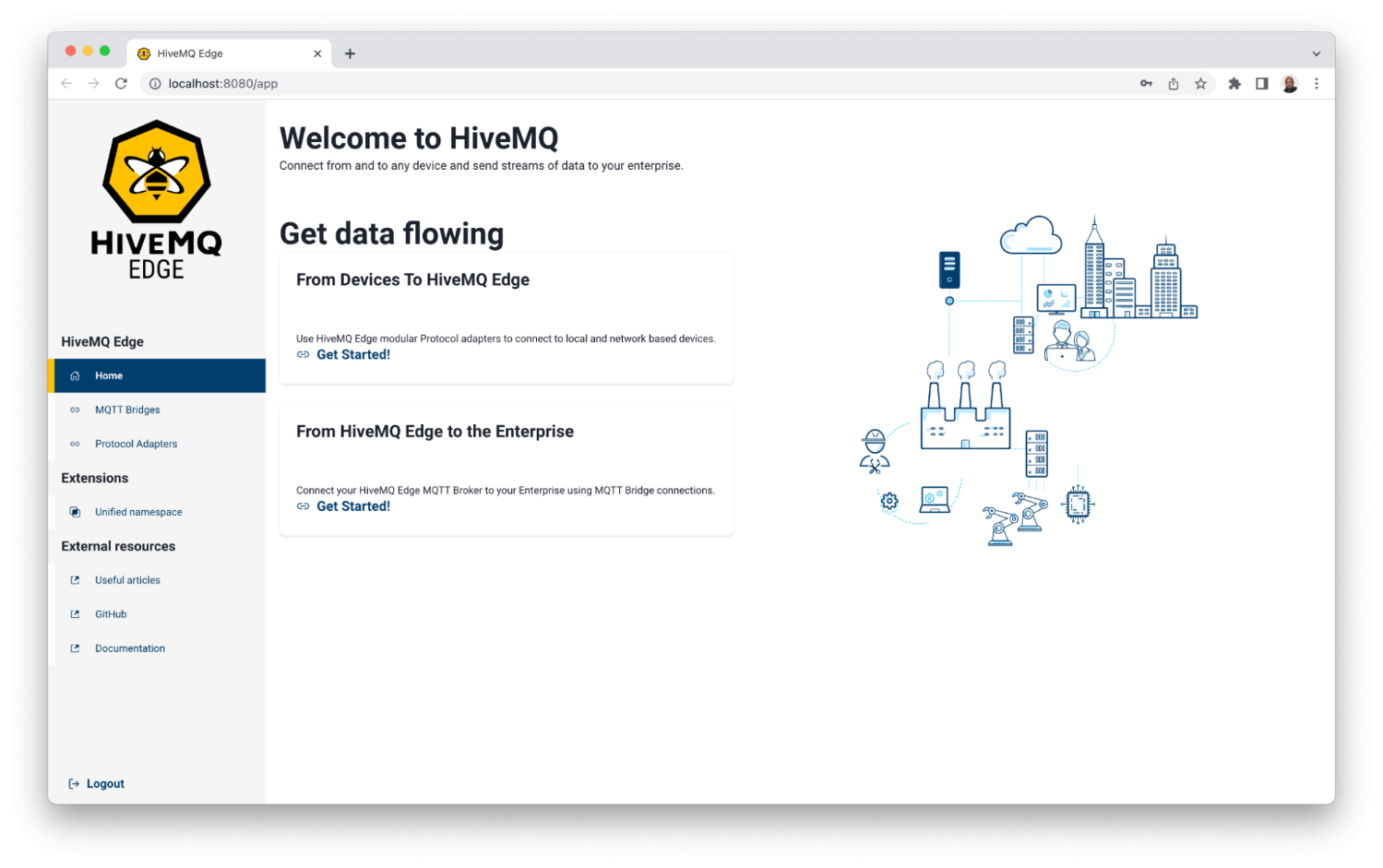Click the Extensions section label

[95, 478]
